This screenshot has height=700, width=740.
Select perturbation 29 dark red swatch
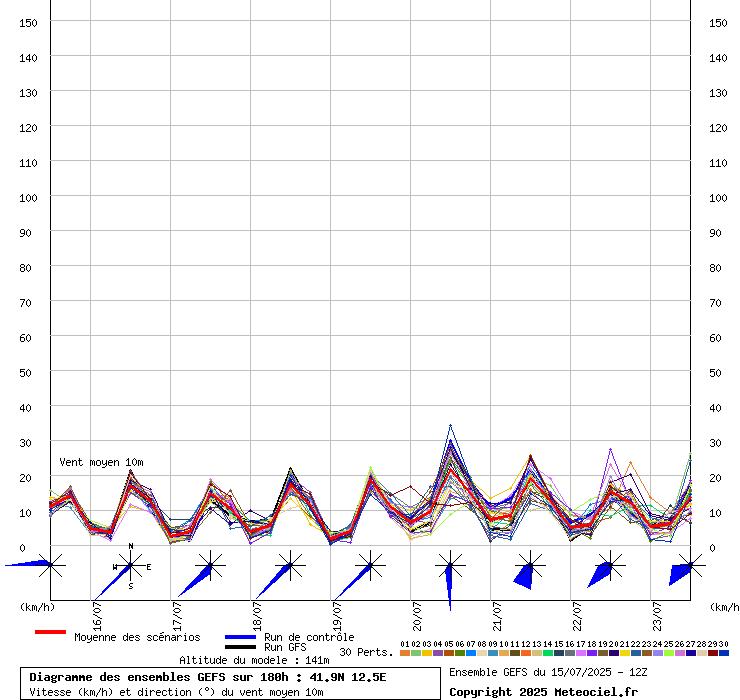pos(713,653)
